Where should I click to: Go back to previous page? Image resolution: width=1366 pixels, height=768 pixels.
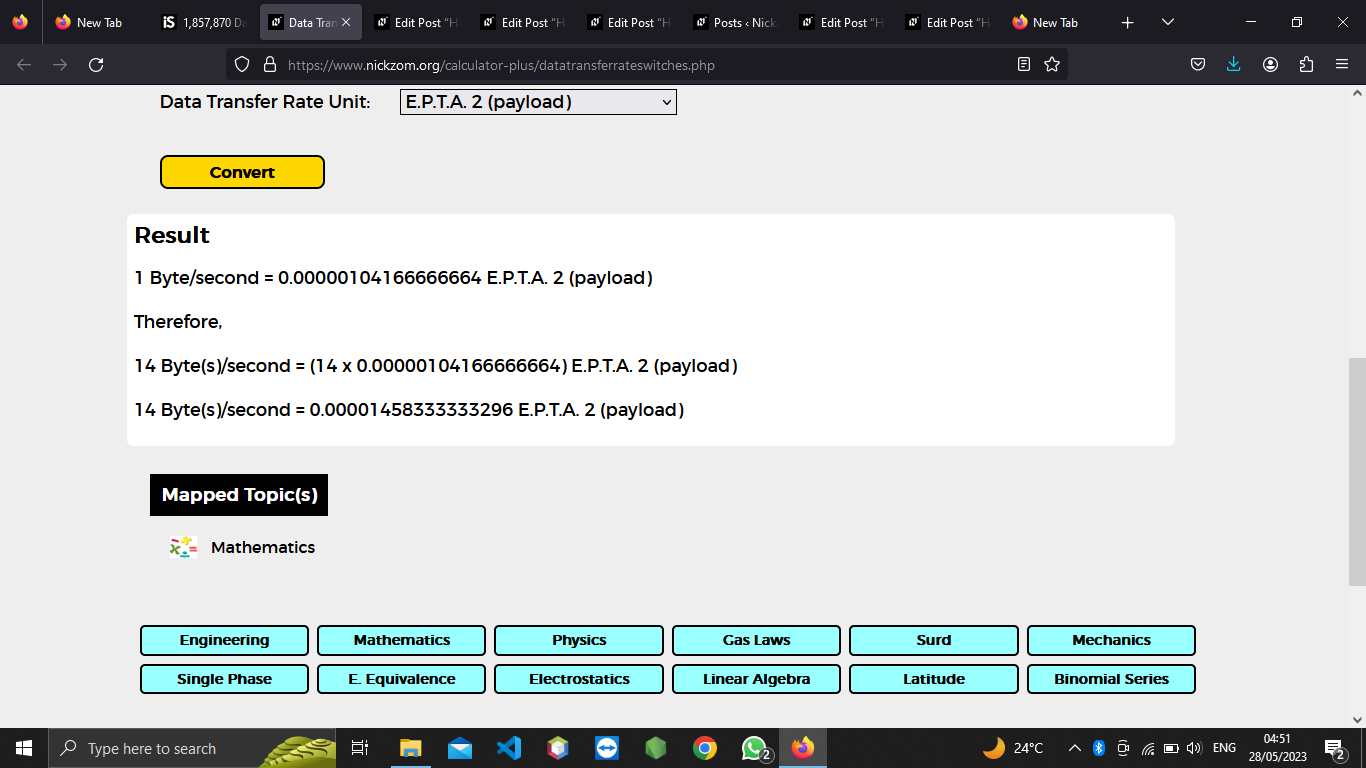(24, 65)
